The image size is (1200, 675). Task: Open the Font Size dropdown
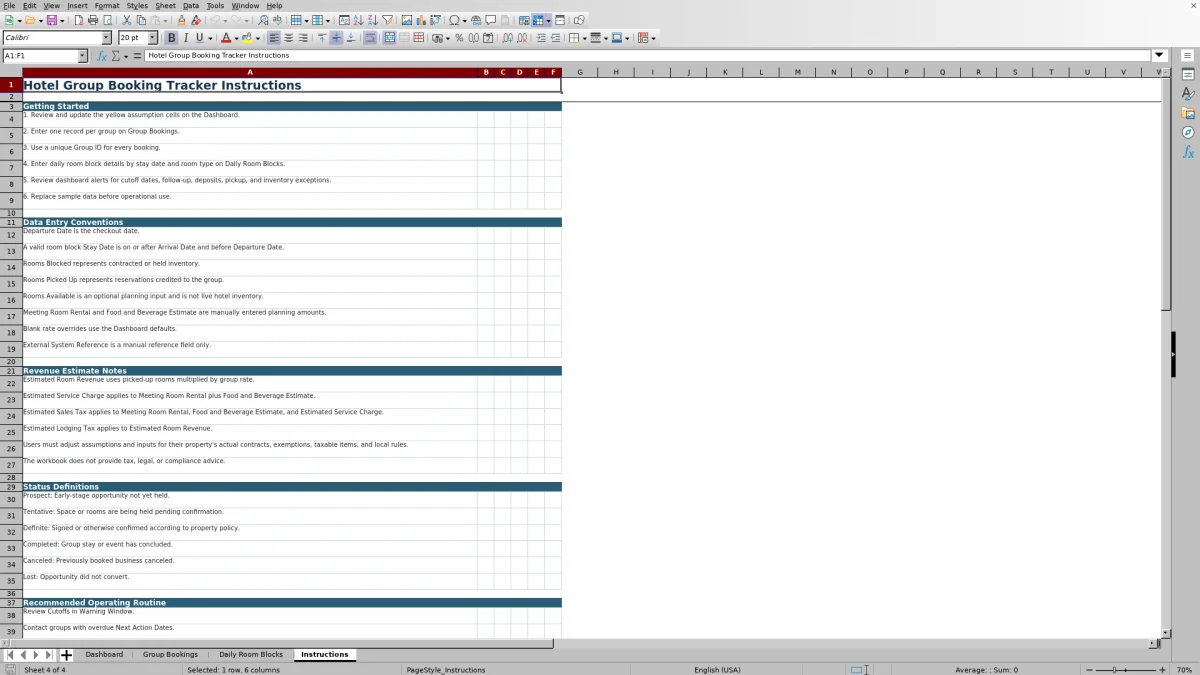click(153, 38)
